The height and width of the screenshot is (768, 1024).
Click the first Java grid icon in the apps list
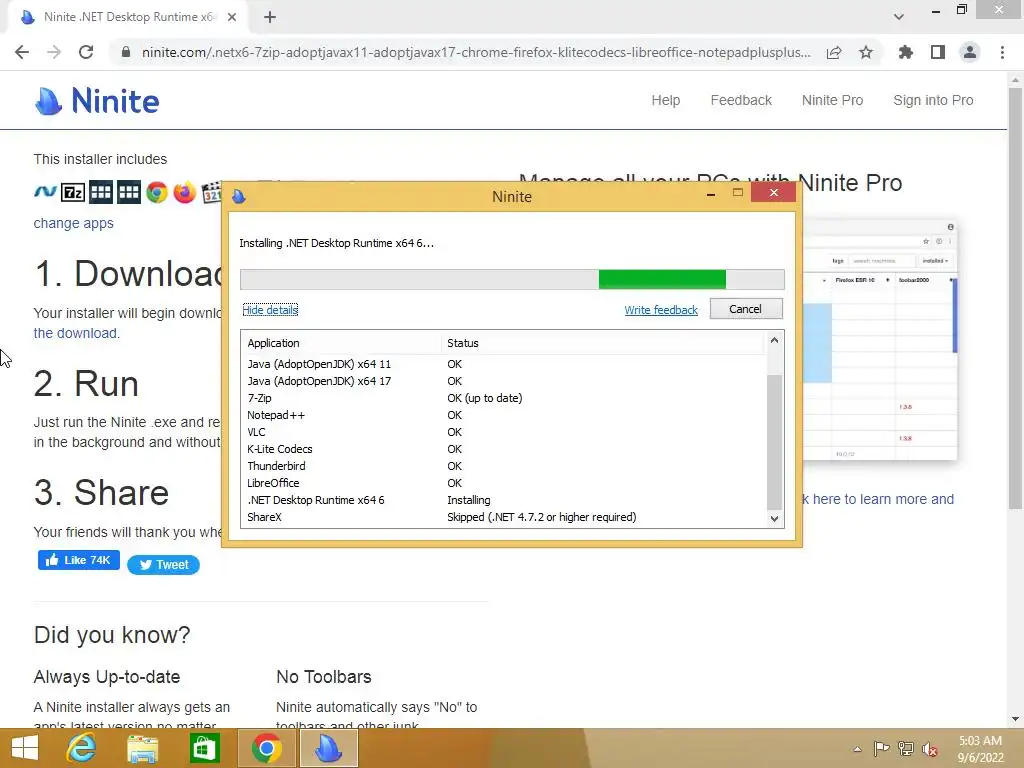[101, 193]
